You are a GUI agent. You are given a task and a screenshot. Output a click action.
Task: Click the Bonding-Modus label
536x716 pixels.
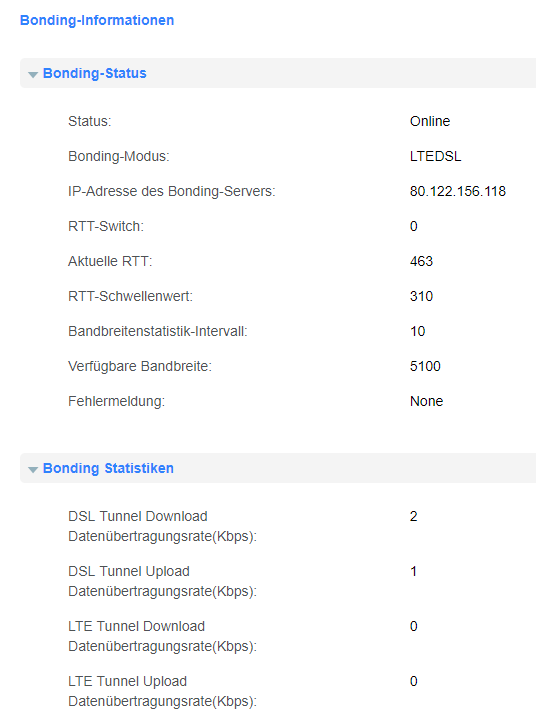point(119,157)
